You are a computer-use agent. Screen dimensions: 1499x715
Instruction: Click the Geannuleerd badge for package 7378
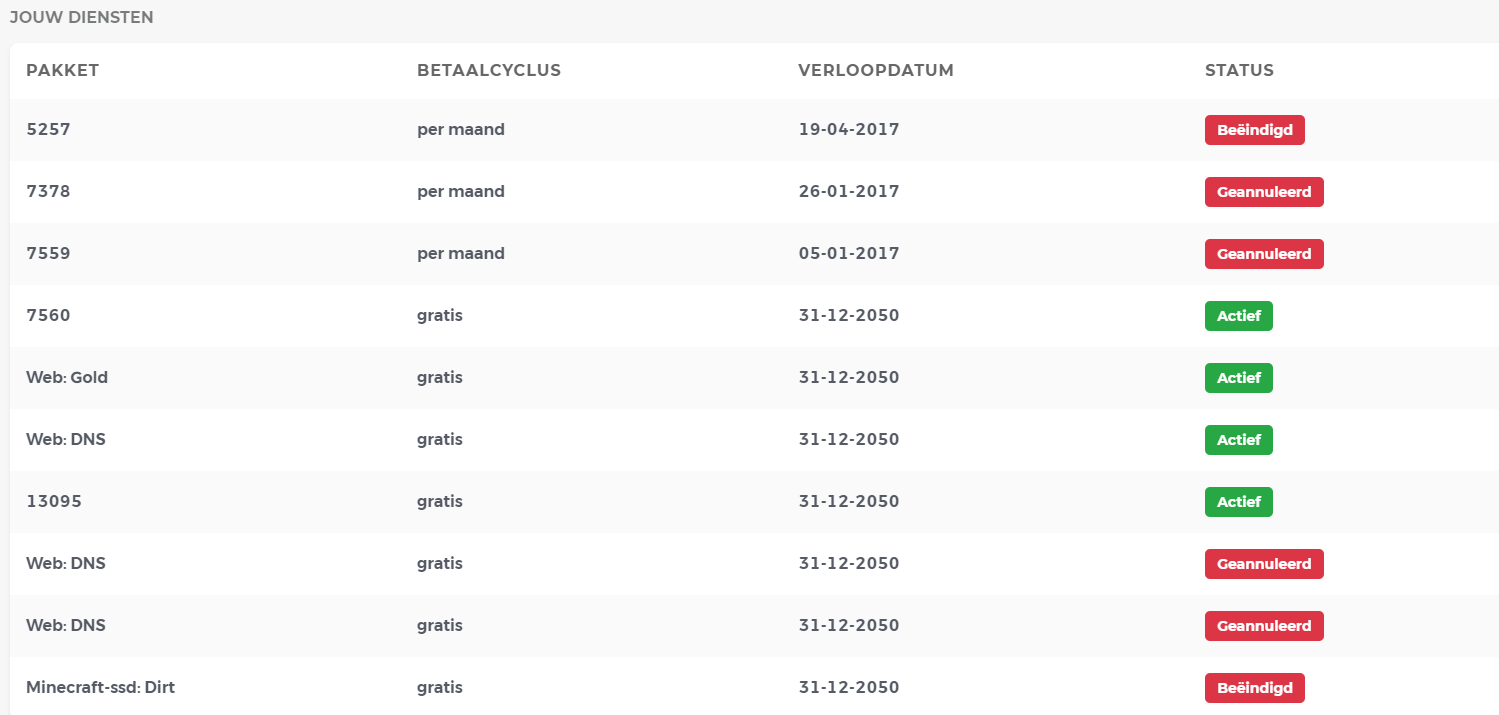[1264, 192]
